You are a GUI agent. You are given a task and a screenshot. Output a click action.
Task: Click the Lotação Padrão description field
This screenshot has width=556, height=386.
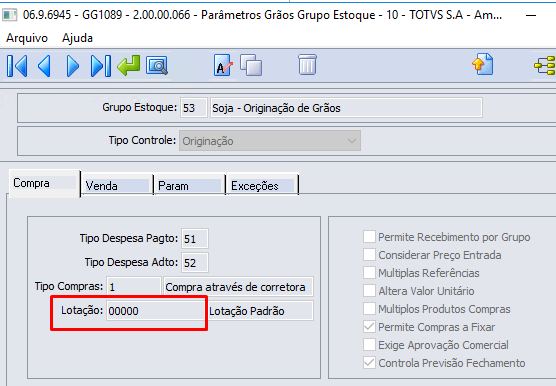[x=261, y=311]
